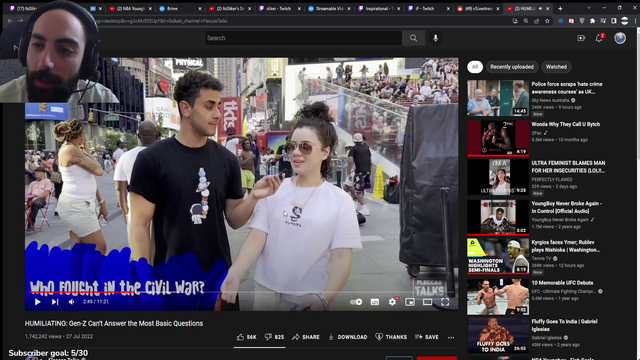Click the page scrollbar on the right
Image resolution: width=640 pixels, height=360 pixels.
pos(638,194)
